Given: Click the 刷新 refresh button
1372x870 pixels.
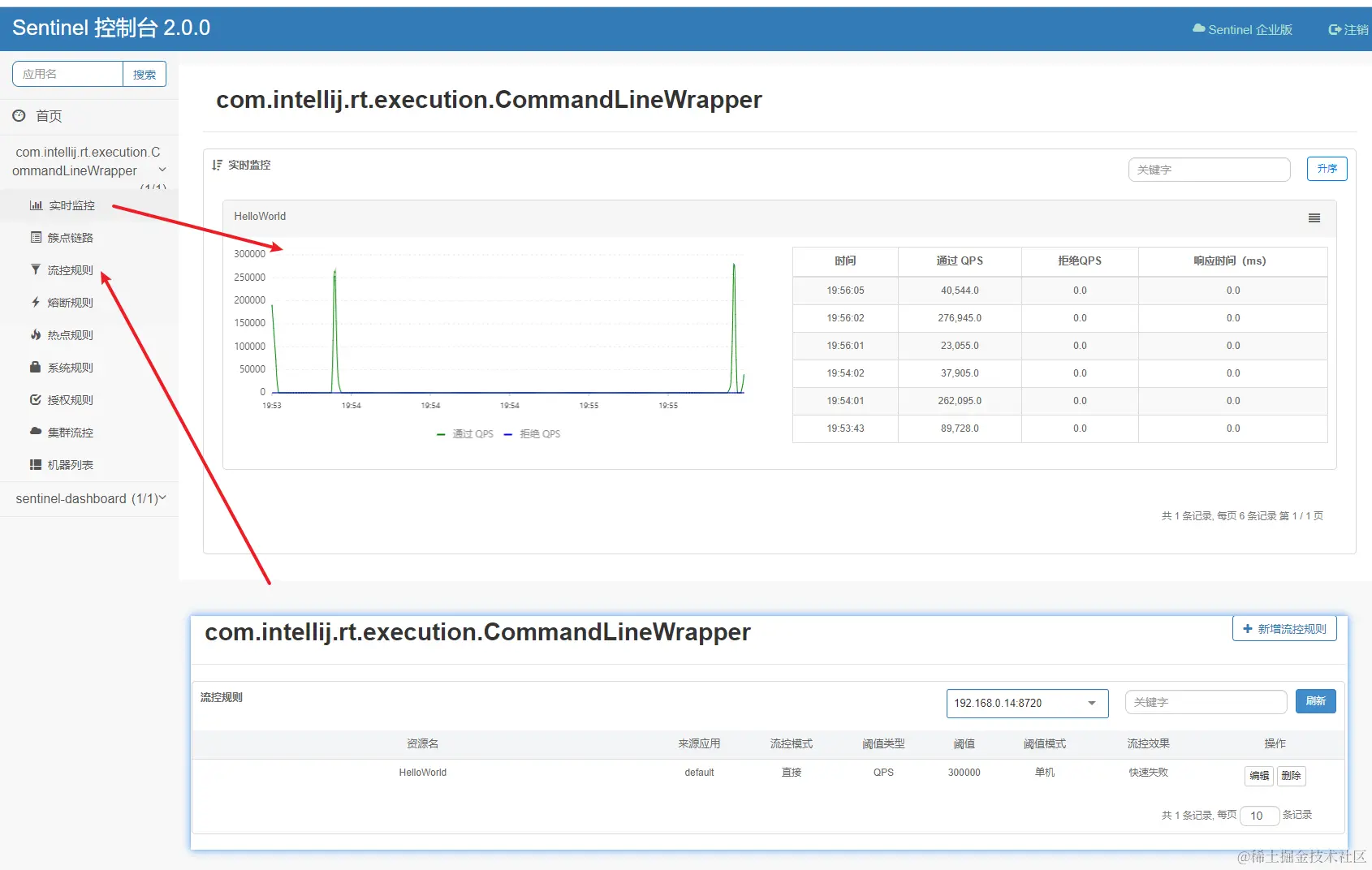Looking at the screenshot, I should pos(1315,701).
